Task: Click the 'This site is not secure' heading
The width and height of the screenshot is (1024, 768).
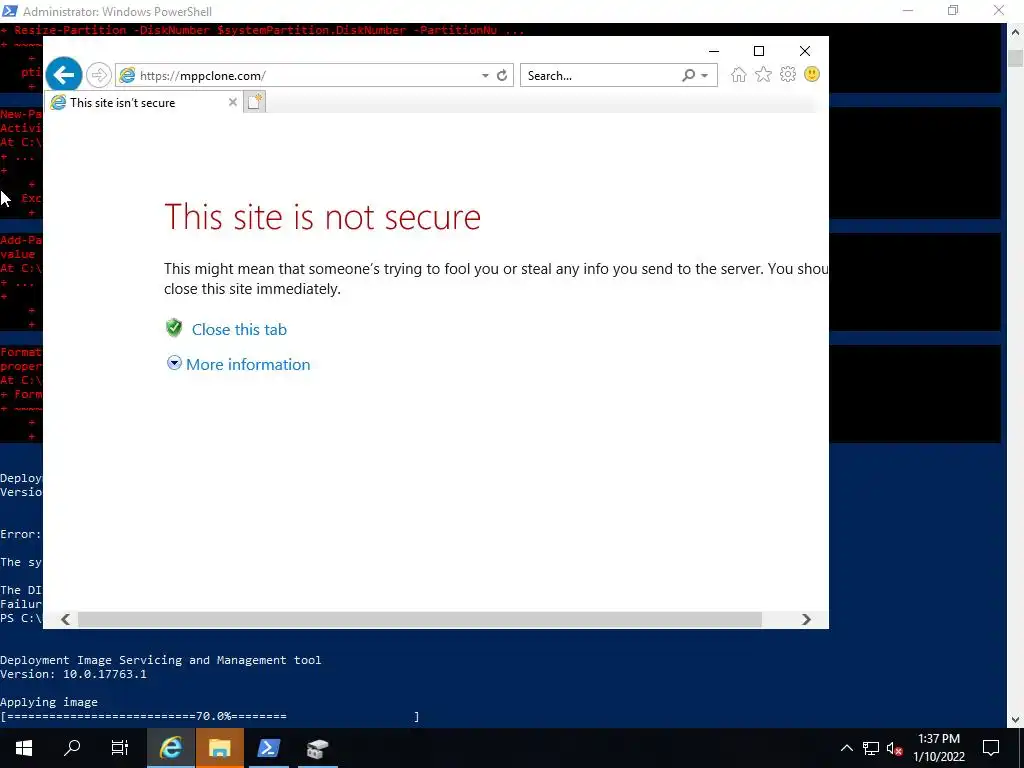Action: coord(322,217)
